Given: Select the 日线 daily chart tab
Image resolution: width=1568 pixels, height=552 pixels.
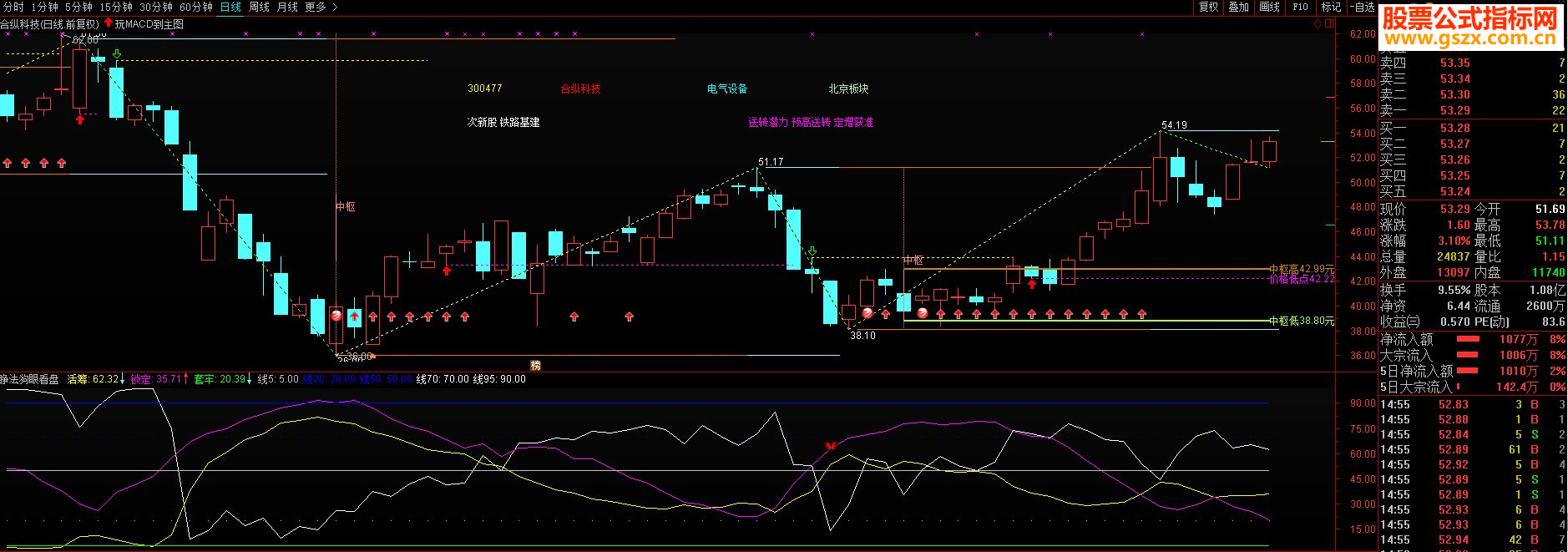Looking at the screenshot, I should (230, 7).
